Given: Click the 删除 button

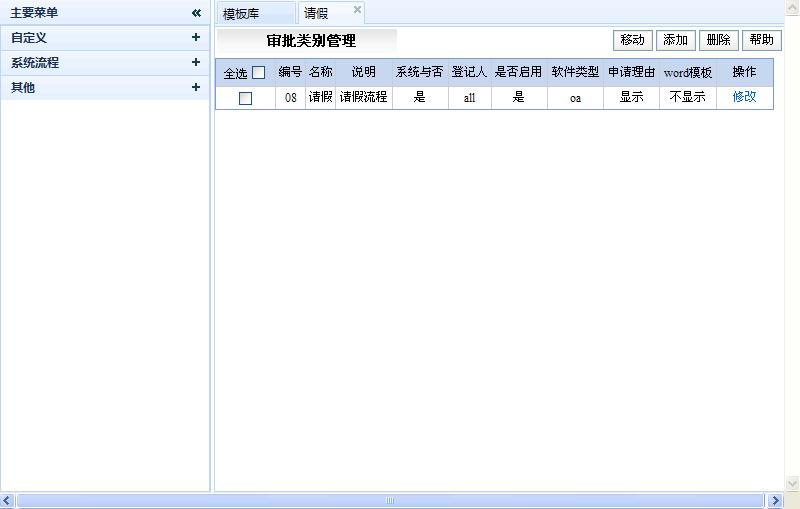Looking at the screenshot, I should [x=718, y=40].
